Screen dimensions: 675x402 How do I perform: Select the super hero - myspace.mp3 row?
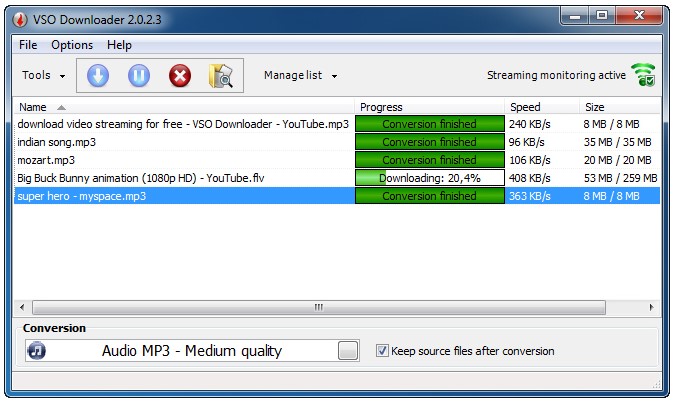pyautogui.click(x=337, y=196)
